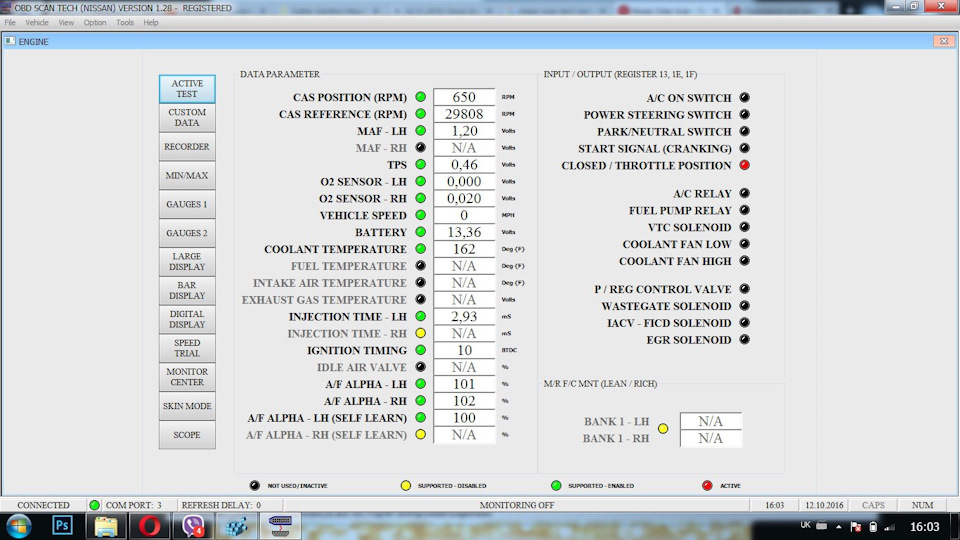Viewport: 960px width, 540px height.
Task: Open the Tools menu
Action: [x=125, y=23]
